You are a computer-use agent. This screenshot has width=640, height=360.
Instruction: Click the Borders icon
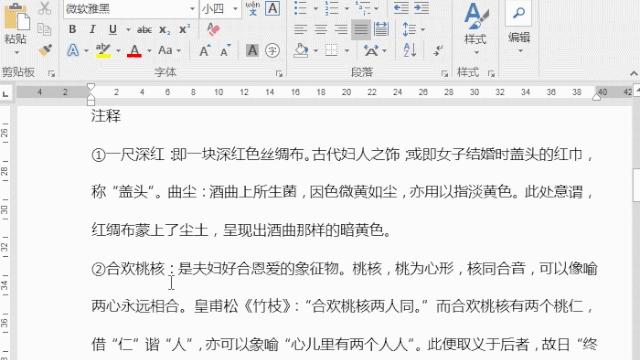coord(331,51)
